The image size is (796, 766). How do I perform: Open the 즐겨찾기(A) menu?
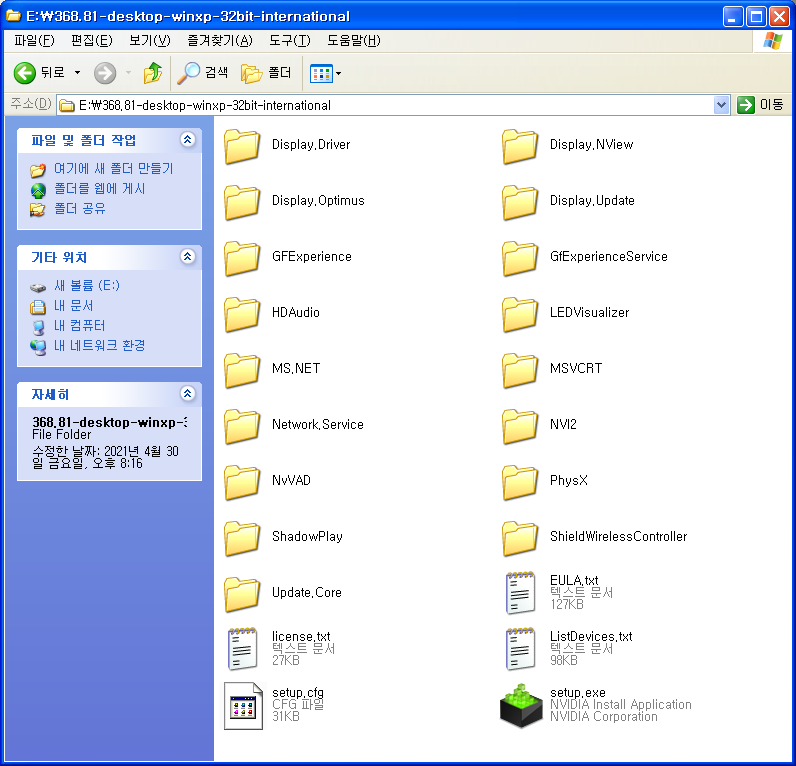pyautogui.click(x=220, y=41)
